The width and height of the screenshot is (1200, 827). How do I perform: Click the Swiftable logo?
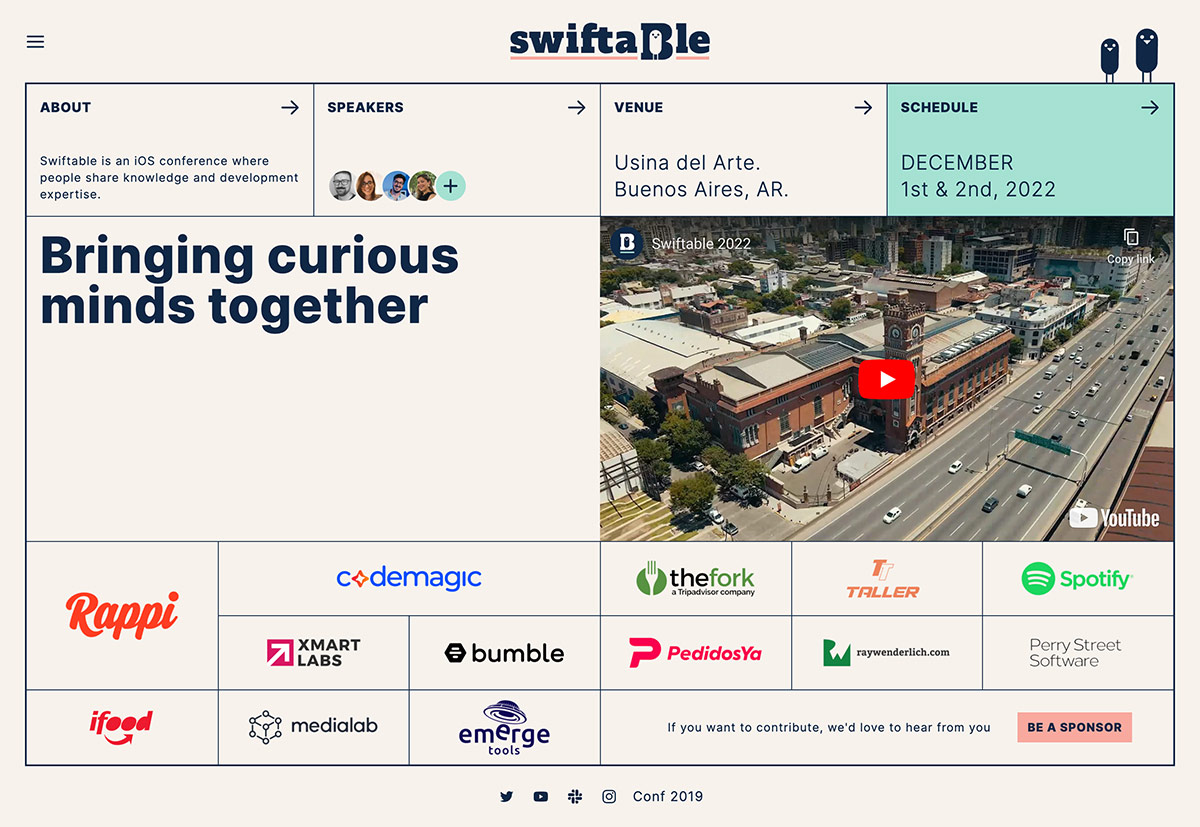tap(609, 41)
